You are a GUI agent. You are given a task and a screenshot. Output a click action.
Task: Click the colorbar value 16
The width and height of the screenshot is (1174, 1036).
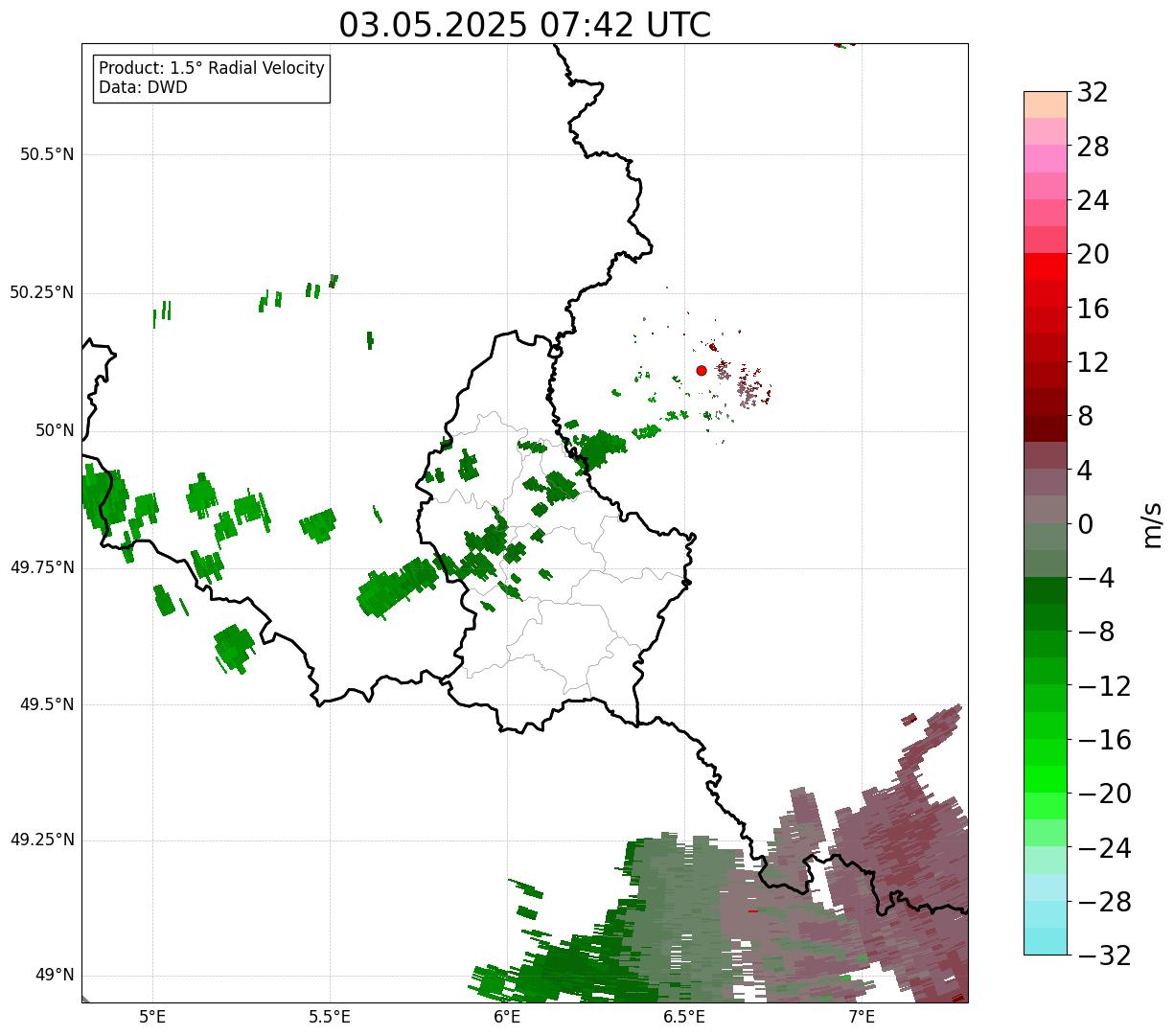pyautogui.click(x=1093, y=309)
